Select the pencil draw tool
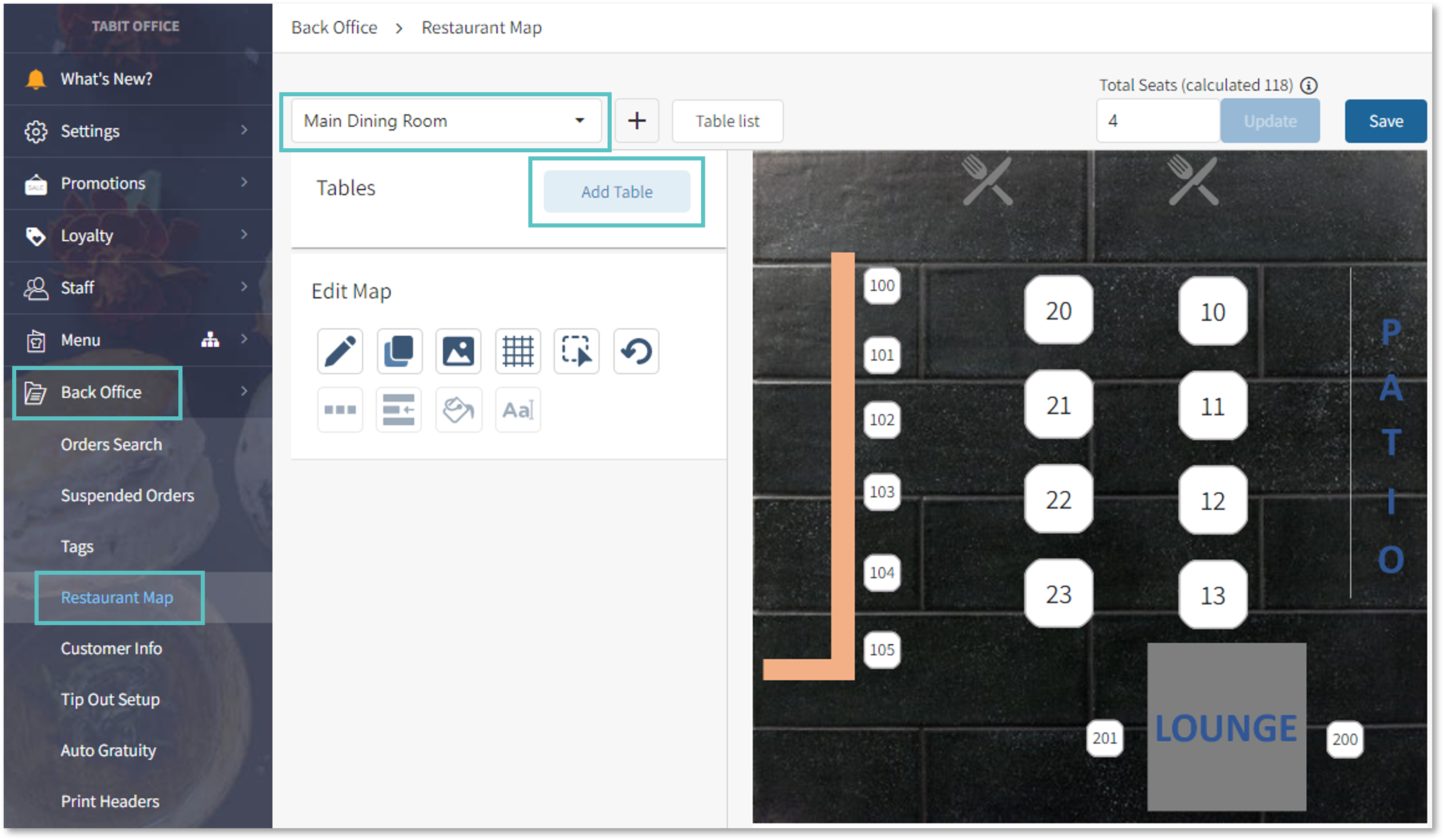Image resolution: width=1444 pixels, height=840 pixels. [x=340, y=351]
